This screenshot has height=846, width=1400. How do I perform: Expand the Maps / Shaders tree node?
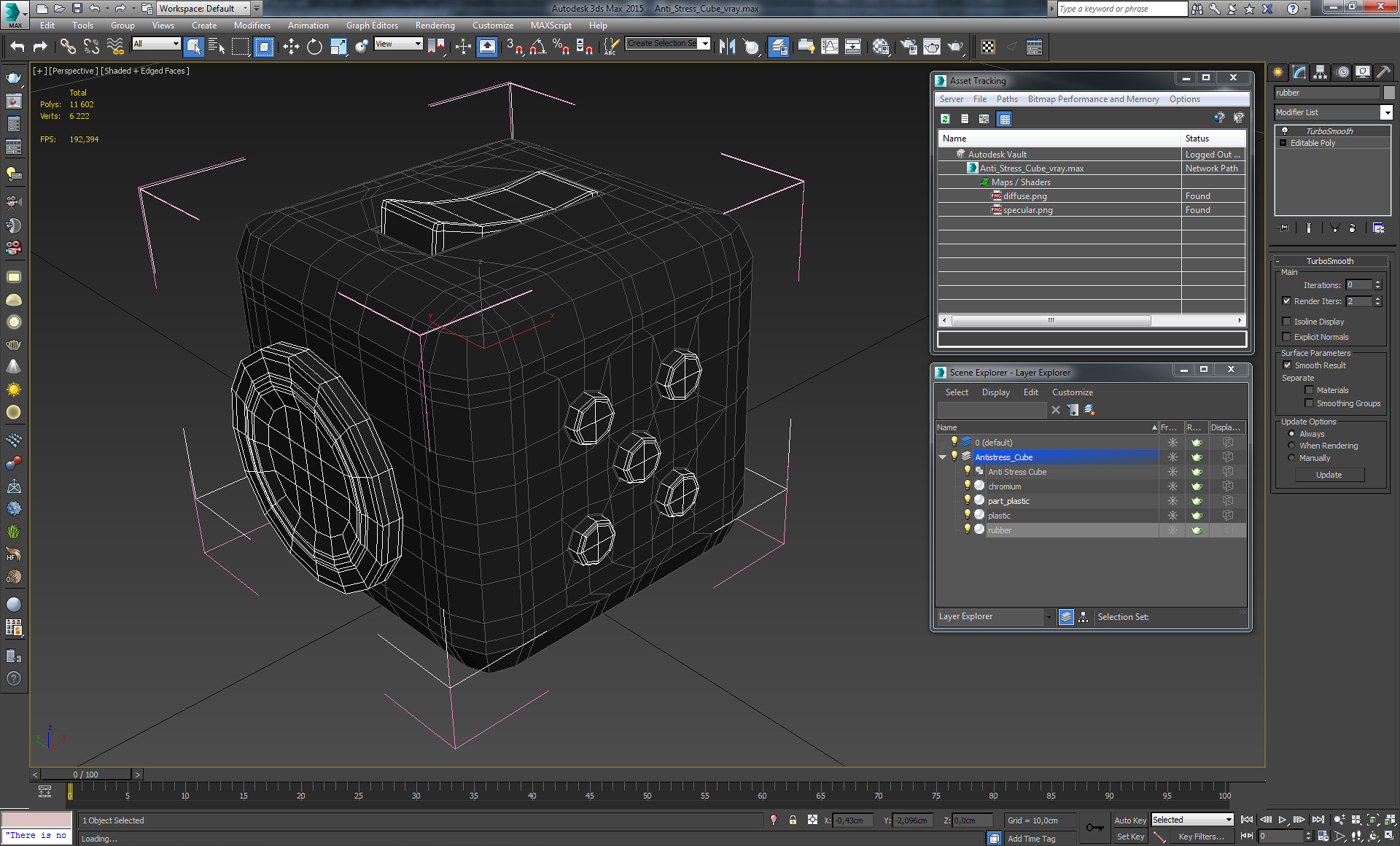[x=971, y=182]
